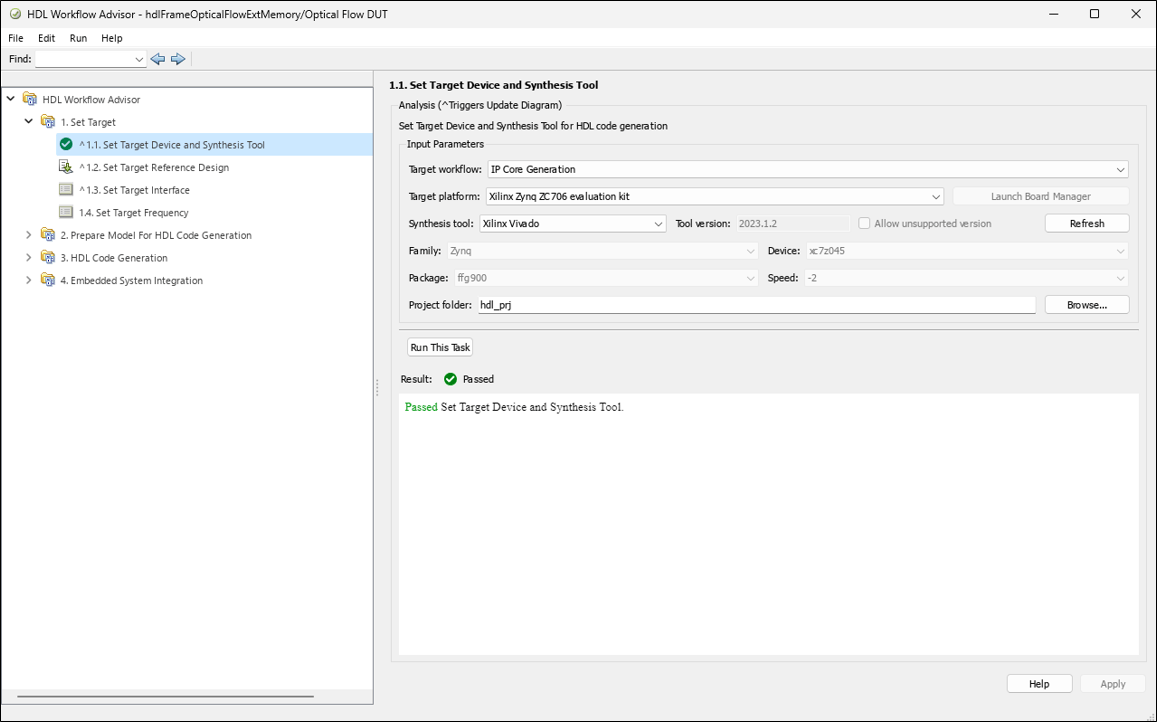Select 1.3. Set Target Interface
This screenshot has height=722, width=1157.
click(x=134, y=190)
